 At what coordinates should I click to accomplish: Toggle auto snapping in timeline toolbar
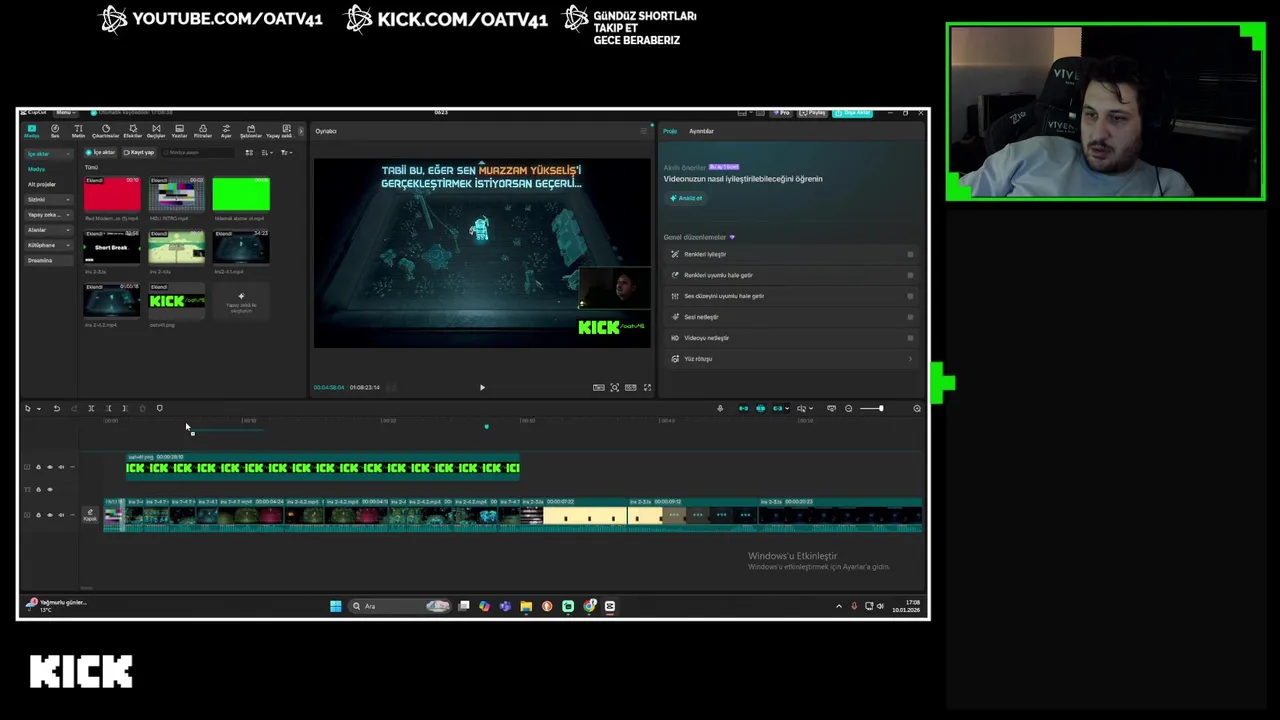pyautogui.click(x=760, y=408)
